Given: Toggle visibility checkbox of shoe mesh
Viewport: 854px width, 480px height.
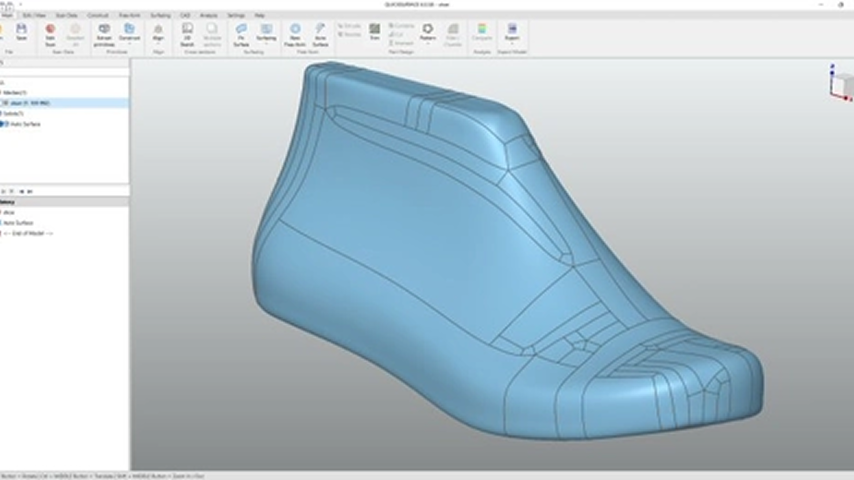Looking at the screenshot, I should point(5,102).
